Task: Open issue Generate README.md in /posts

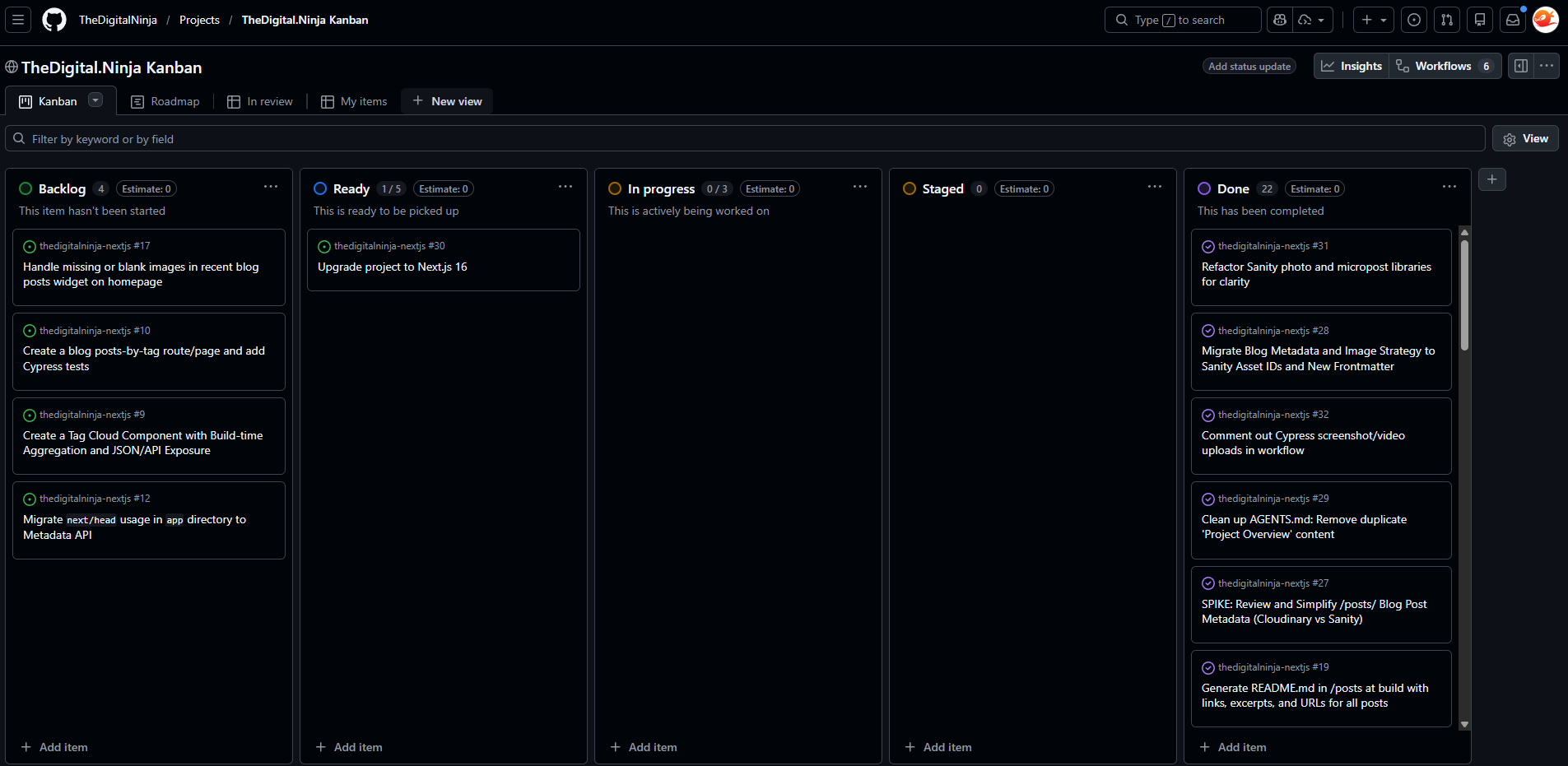Action: click(1314, 695)
